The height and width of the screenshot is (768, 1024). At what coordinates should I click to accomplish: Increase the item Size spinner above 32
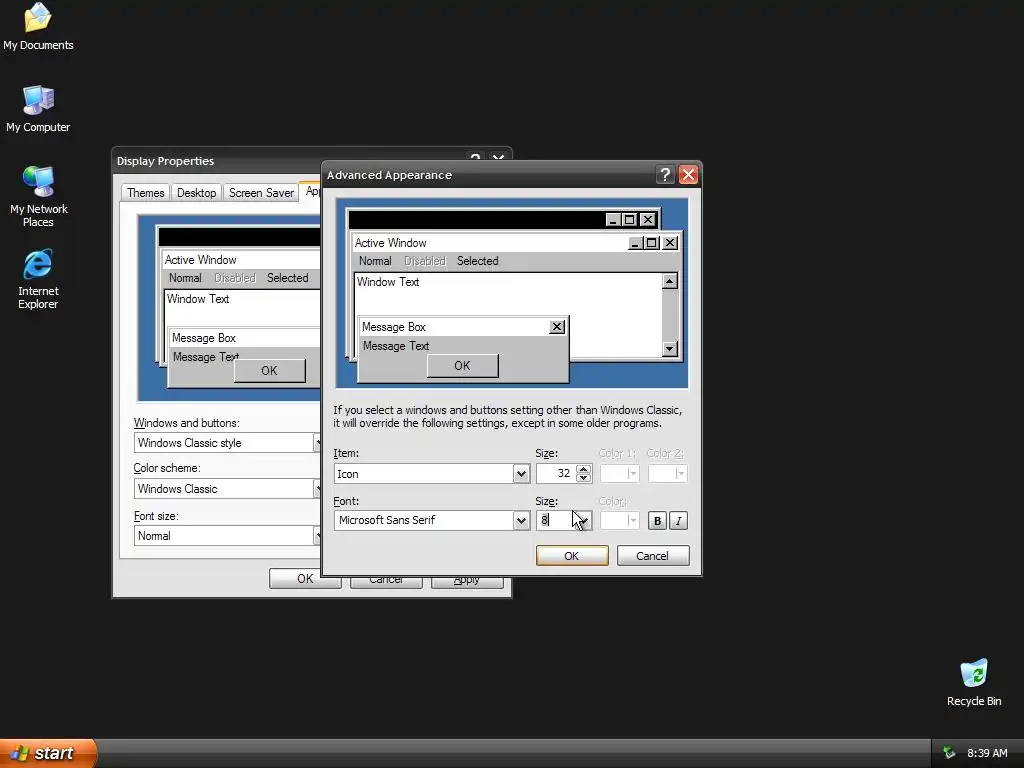coord(584,469)
